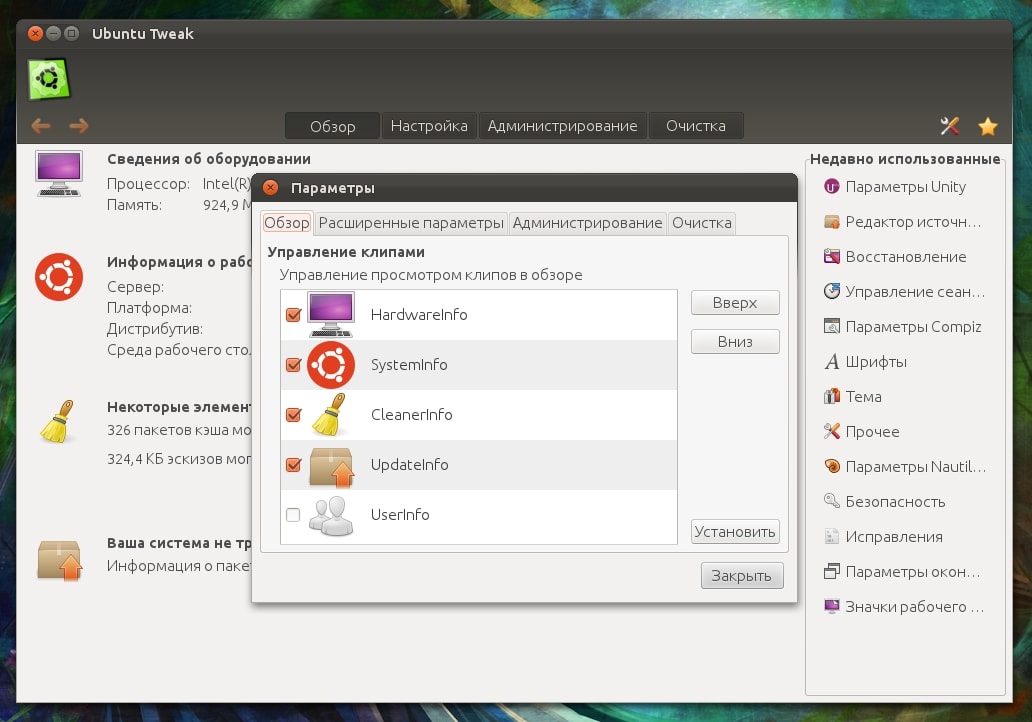The width and height of the screenshot is (1032, 722).
Task: Select Очистка in main window toolbar
Action: [696, 126]
